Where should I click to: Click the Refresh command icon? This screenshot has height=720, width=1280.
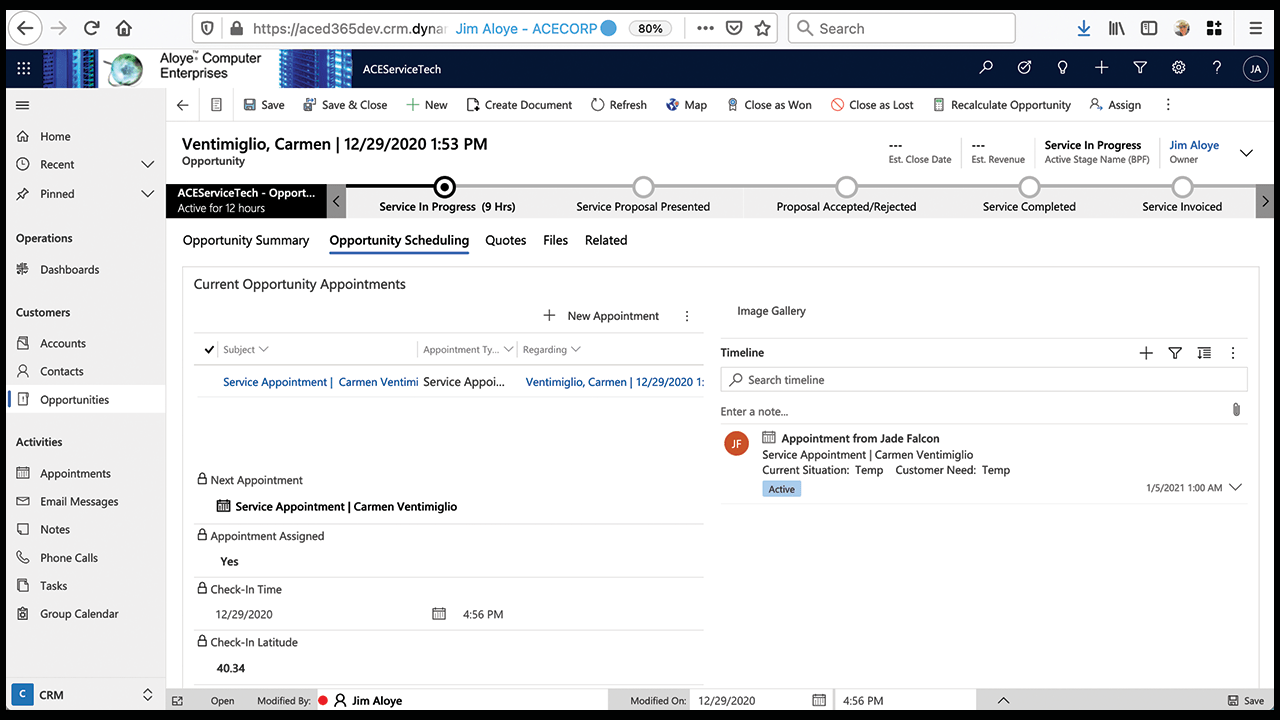pyautogui.click(x=598, y=105)
